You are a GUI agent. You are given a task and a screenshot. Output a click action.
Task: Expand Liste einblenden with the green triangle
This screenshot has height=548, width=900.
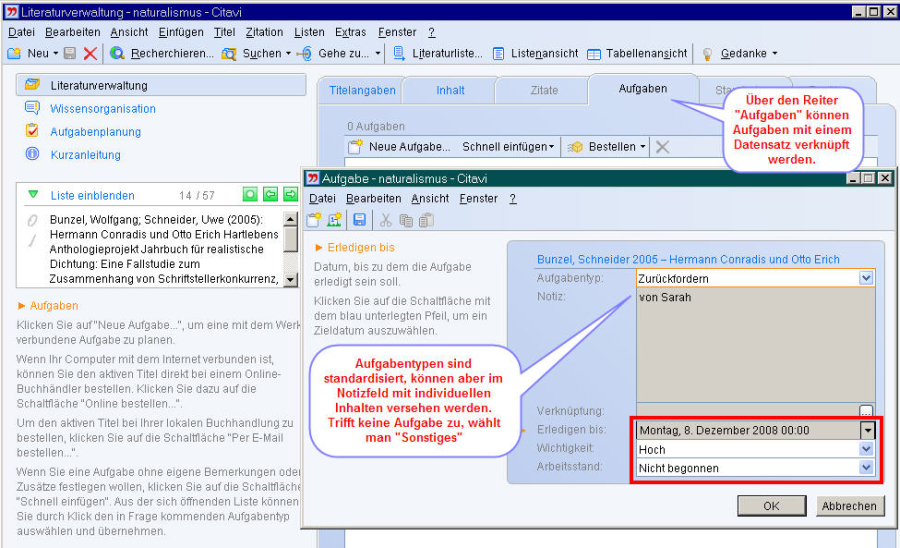click(x=33, y=195)
